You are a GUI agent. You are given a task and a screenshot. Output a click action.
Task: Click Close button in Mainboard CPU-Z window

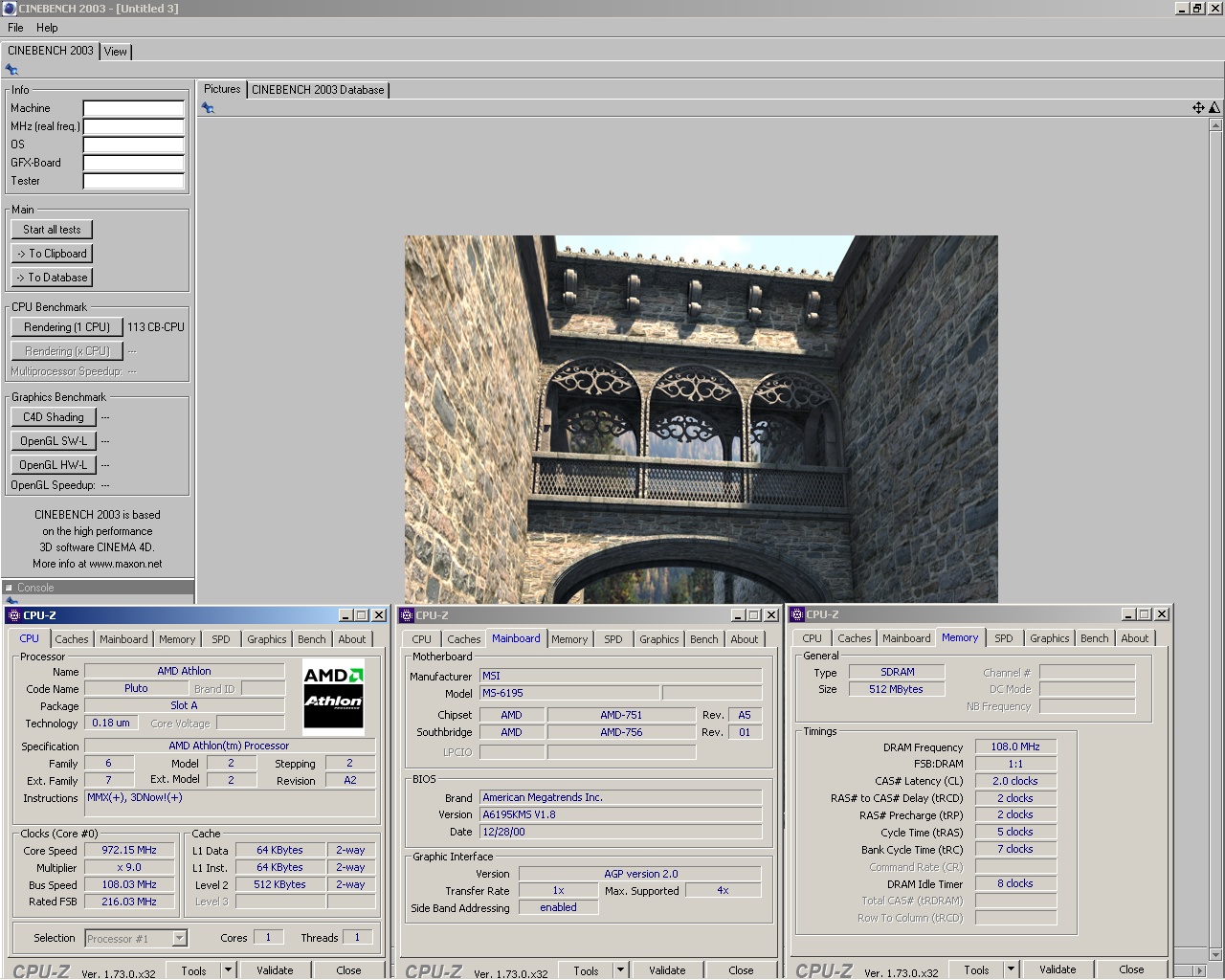741,970
